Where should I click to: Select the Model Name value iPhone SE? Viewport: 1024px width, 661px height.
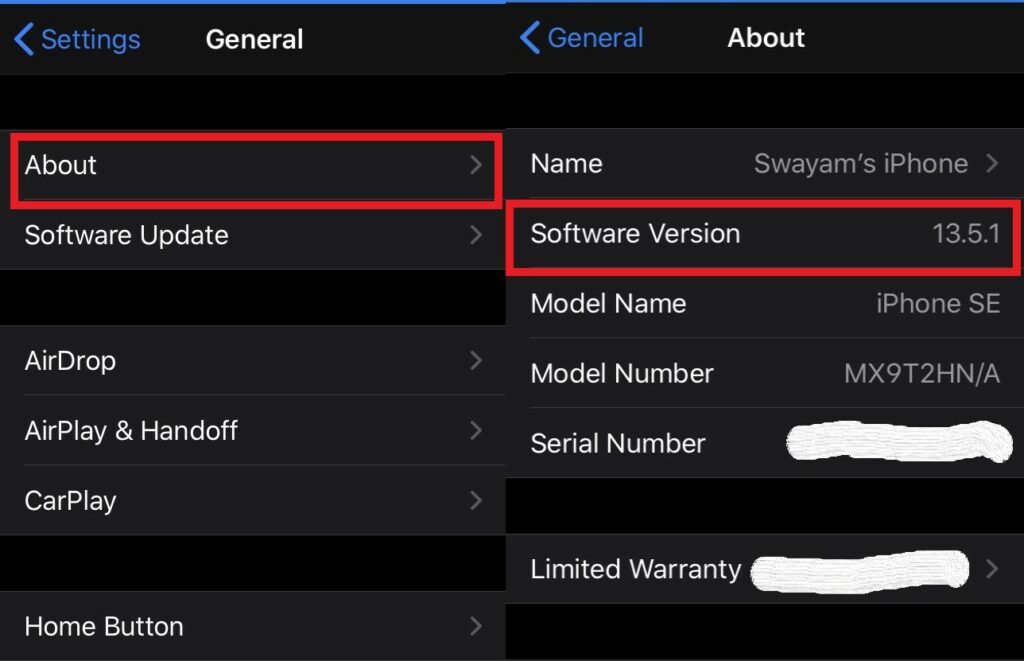pos(938,304)
